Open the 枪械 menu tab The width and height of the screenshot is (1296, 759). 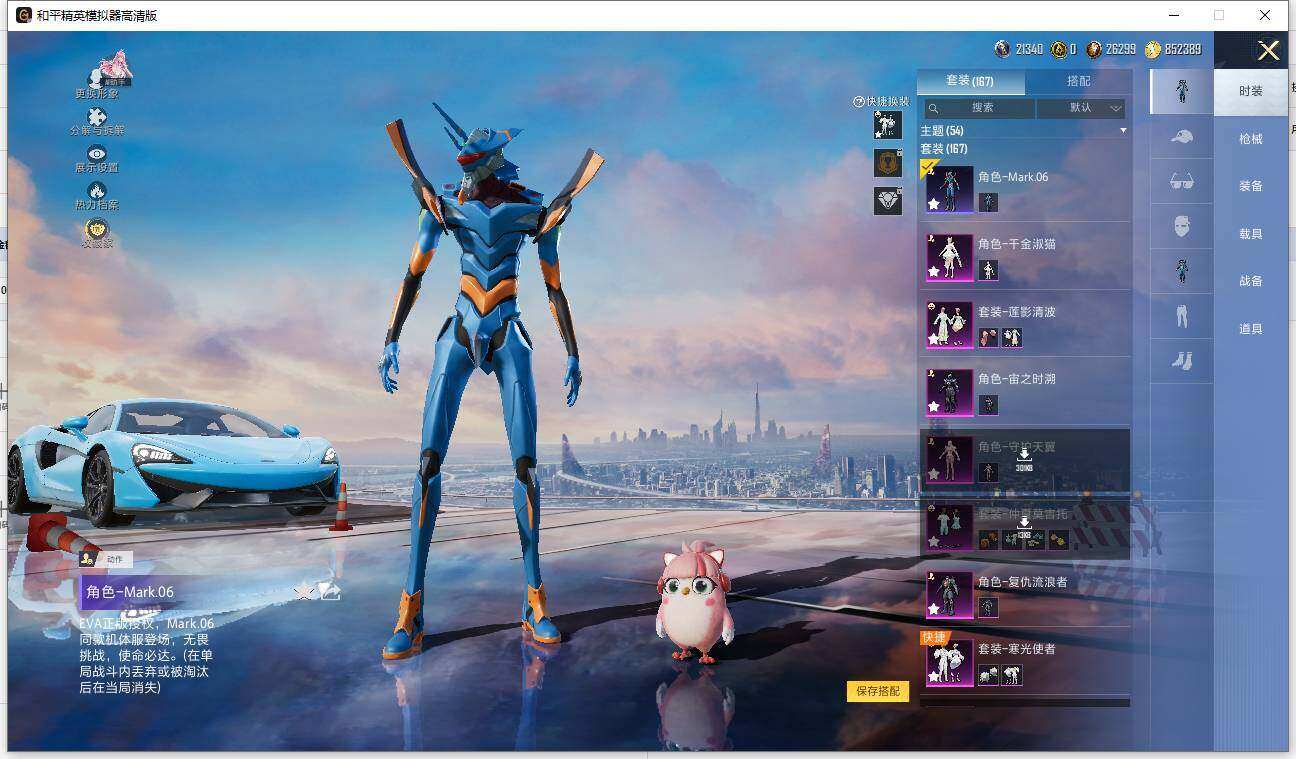coord(1251,139)
